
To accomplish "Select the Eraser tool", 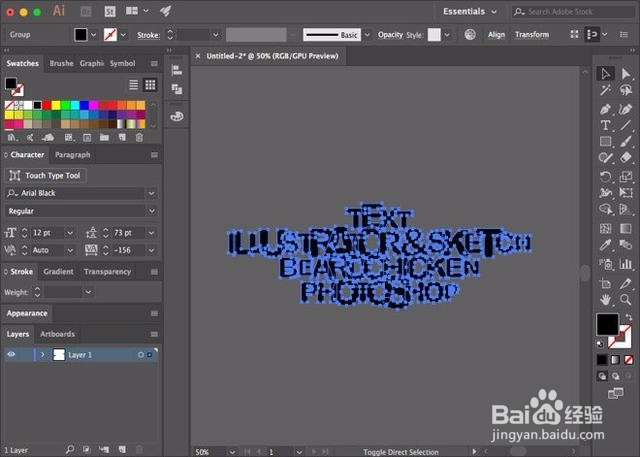I will coord(626,158).
